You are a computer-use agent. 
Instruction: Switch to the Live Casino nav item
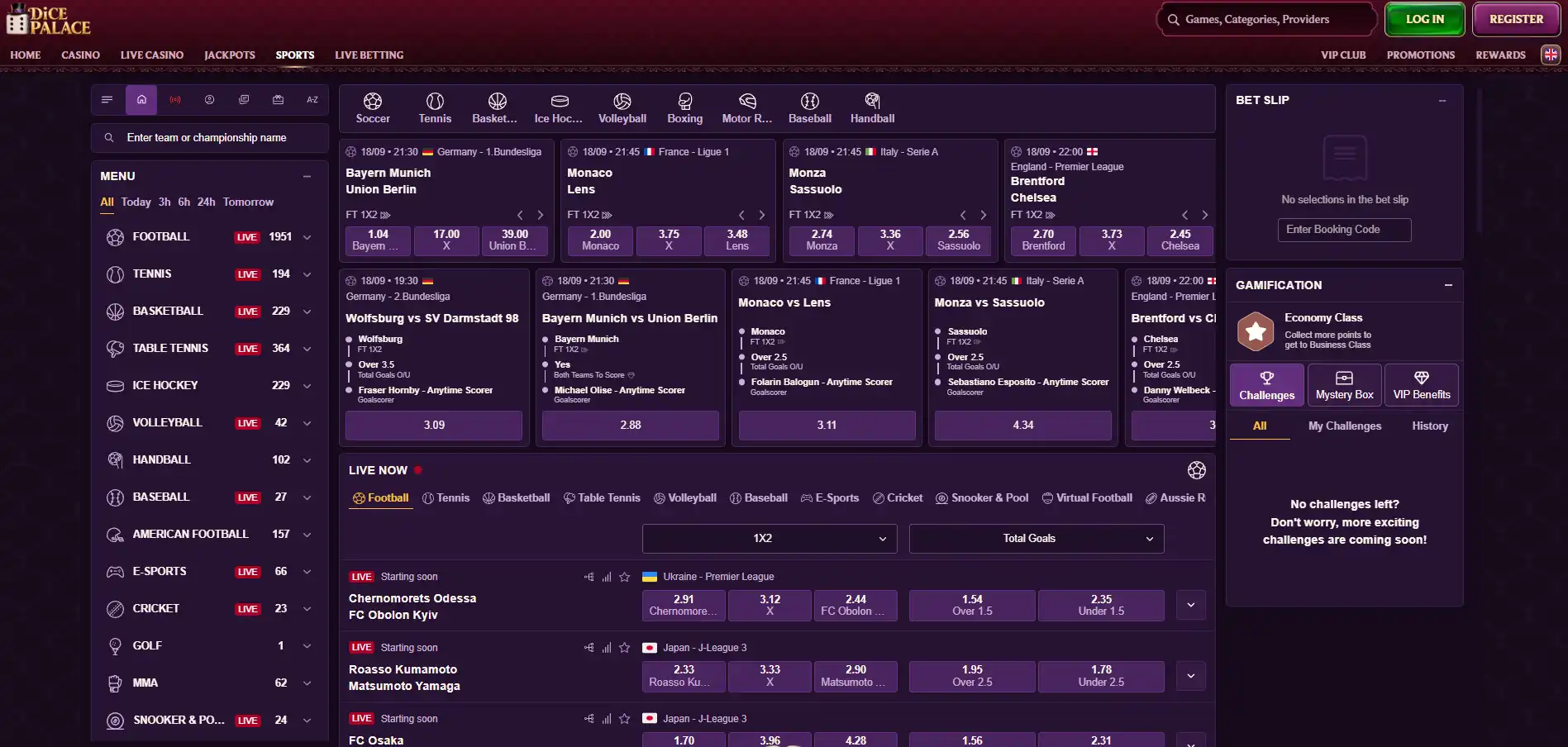152,55
